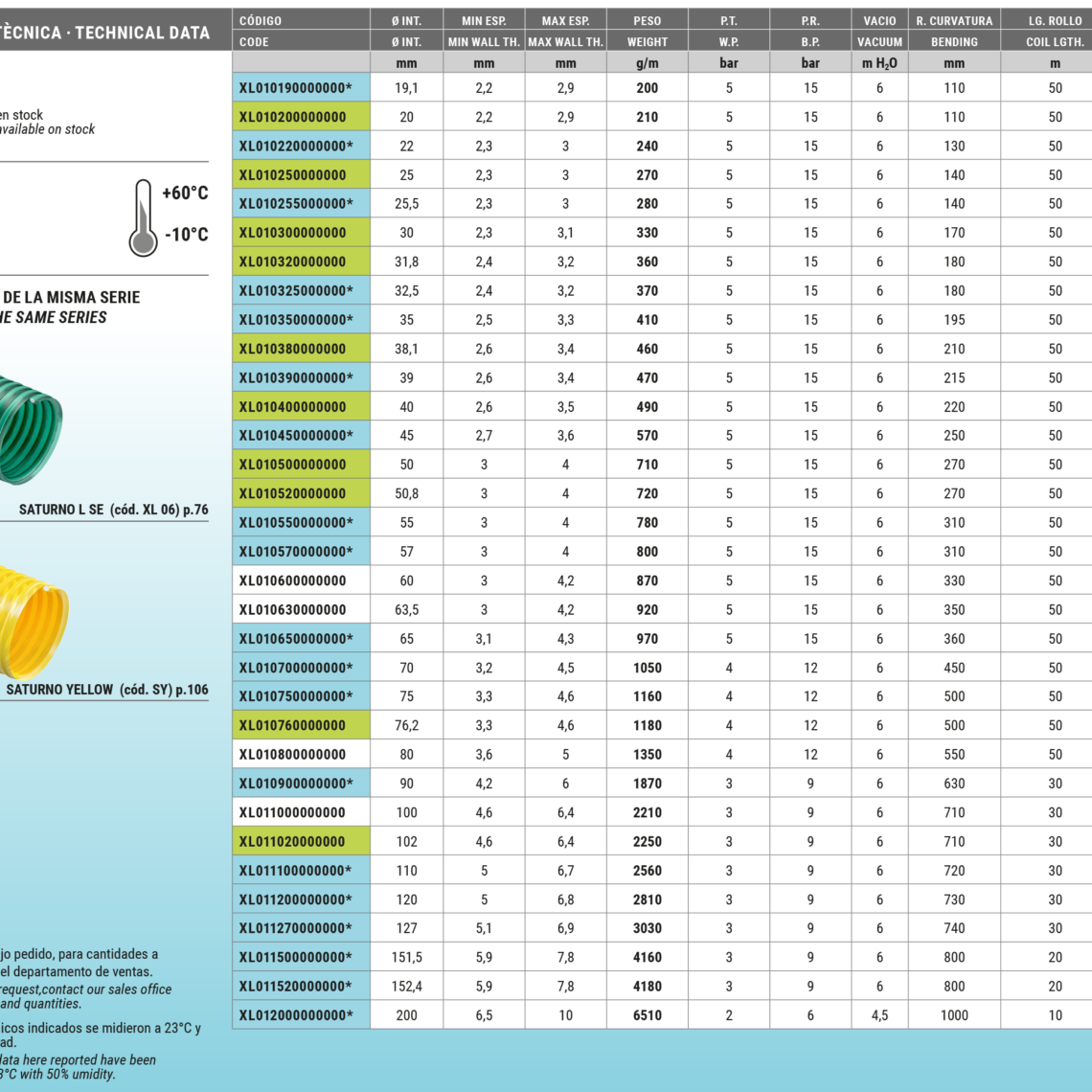1092x1092 pixels.
Task: Select the CÓDIGO column header
Action: (301, 20)
